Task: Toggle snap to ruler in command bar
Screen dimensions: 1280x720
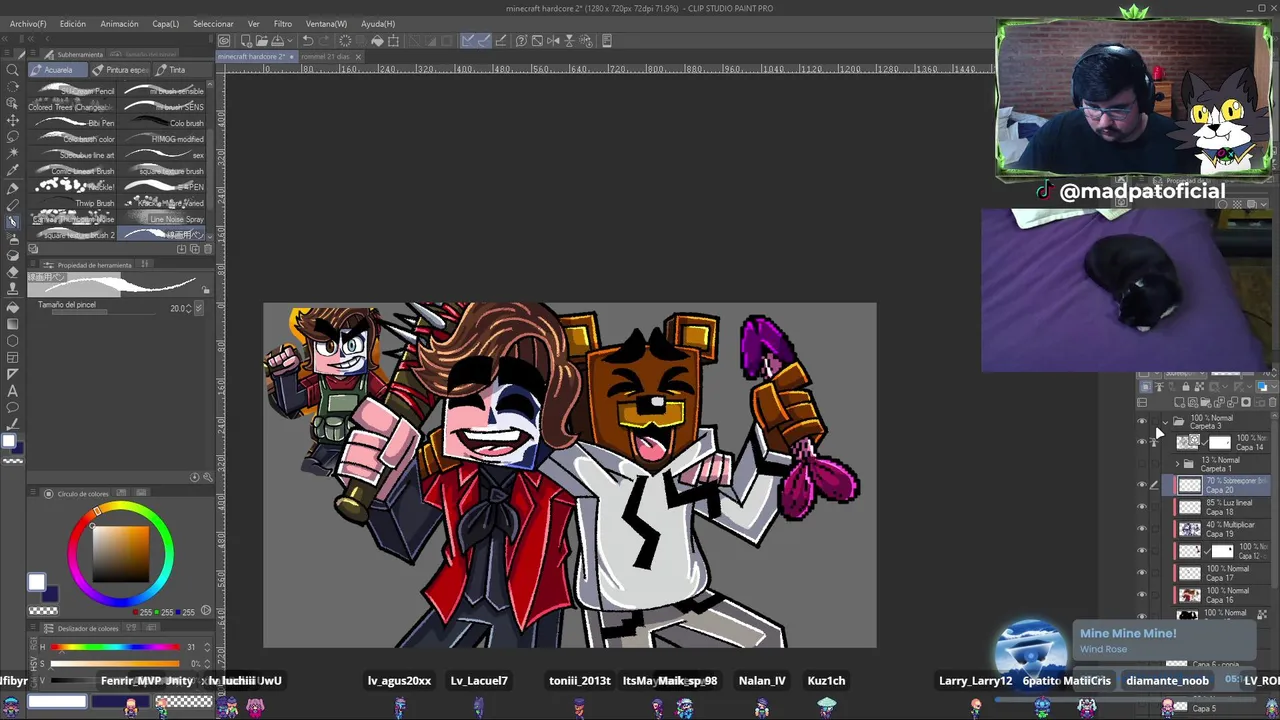Action: point(468,41)
